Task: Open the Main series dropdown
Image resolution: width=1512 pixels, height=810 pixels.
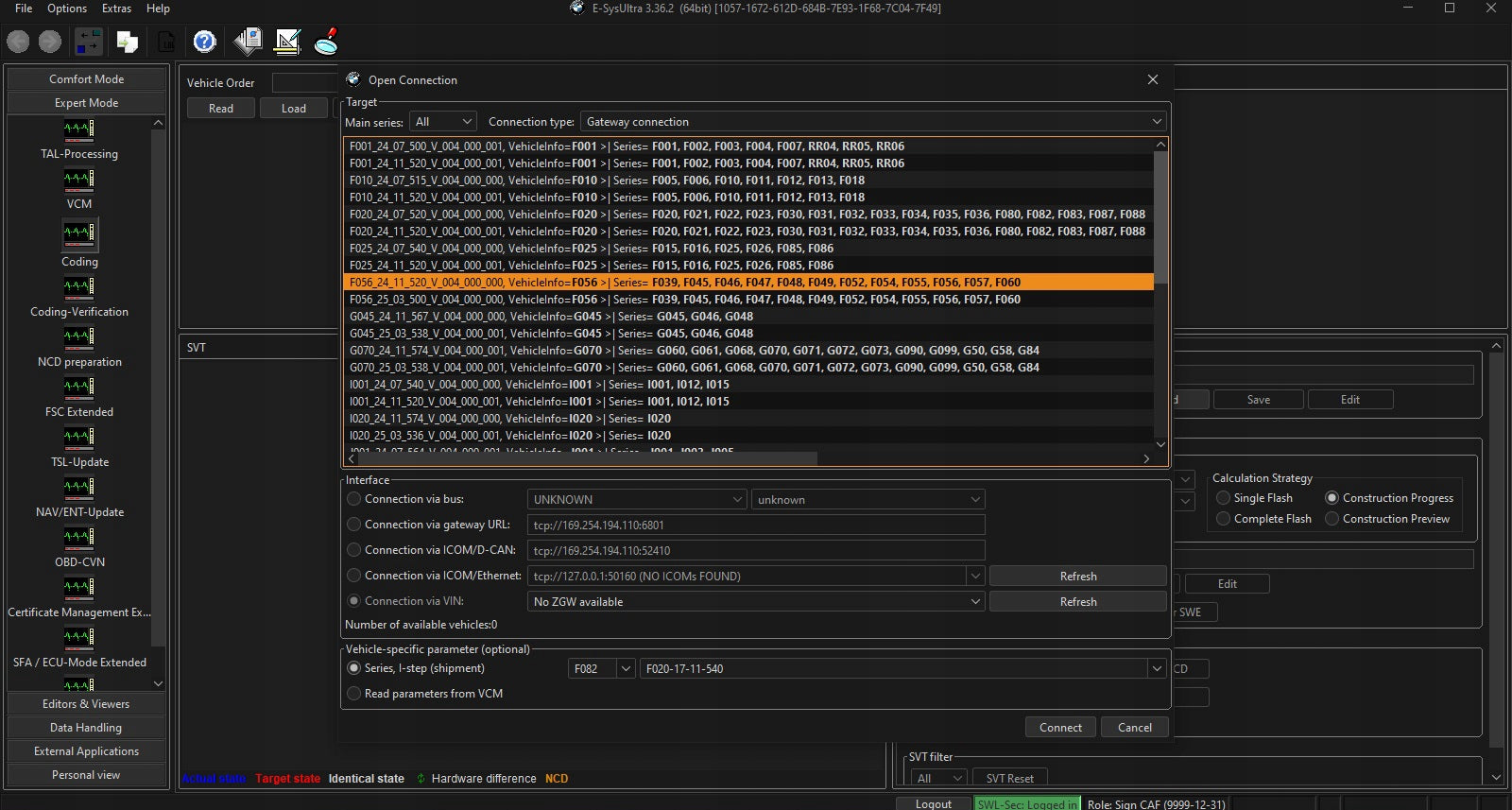Action: [x=443, y=122]
